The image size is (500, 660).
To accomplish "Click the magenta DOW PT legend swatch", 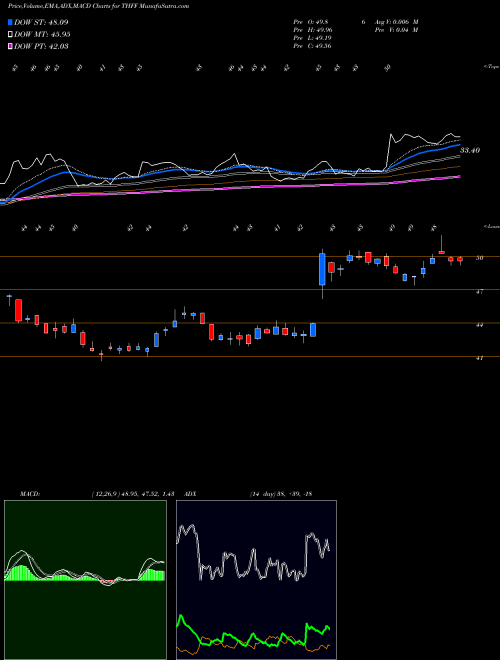I will tap(10, 46).
